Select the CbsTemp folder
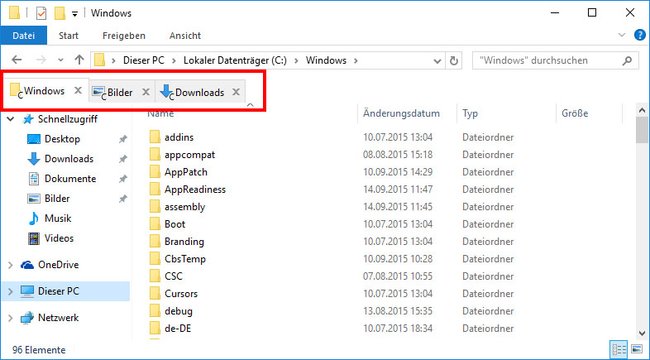 [x=185, y=259]
